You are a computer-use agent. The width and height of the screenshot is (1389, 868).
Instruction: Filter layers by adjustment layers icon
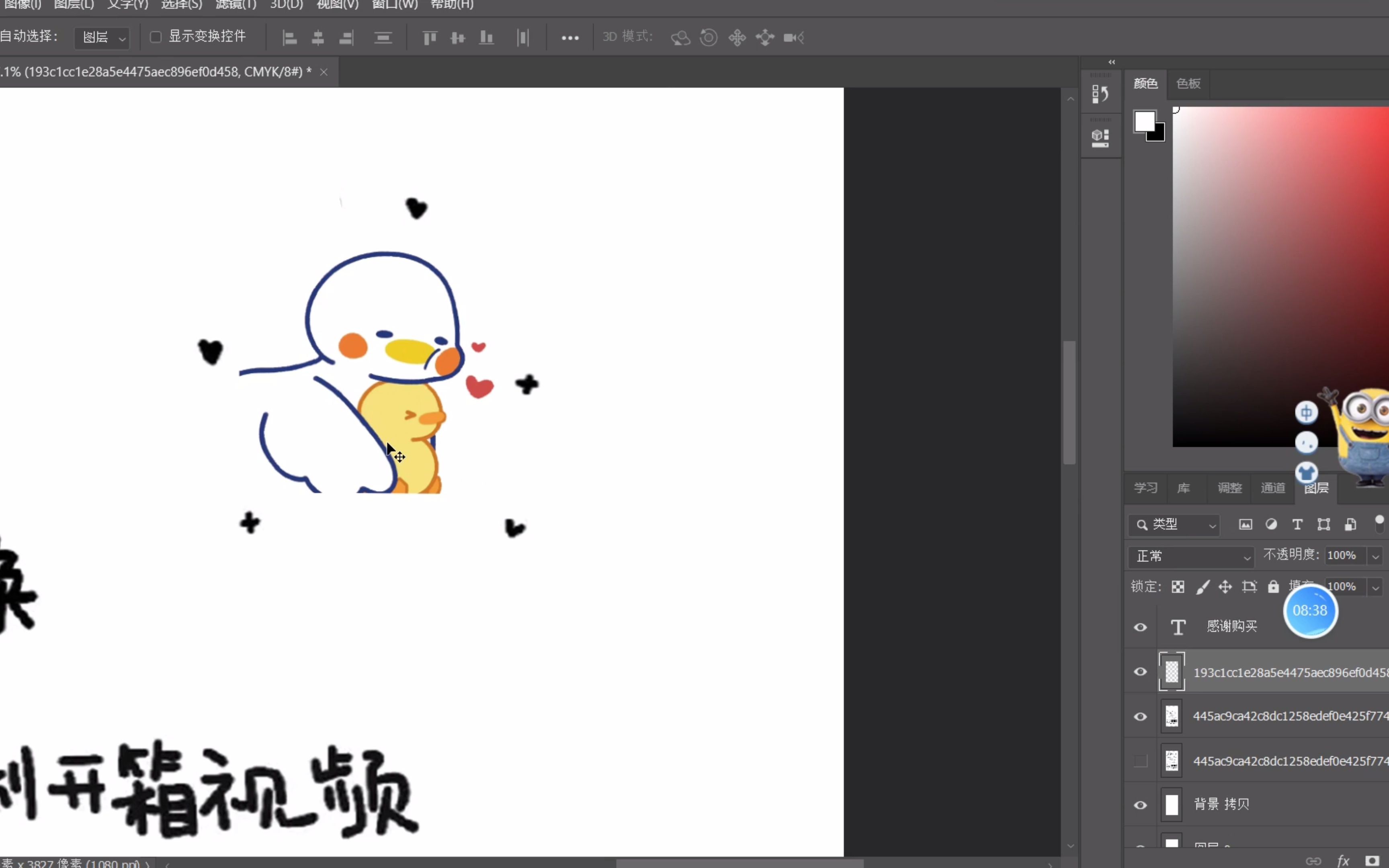(1271, 524)
